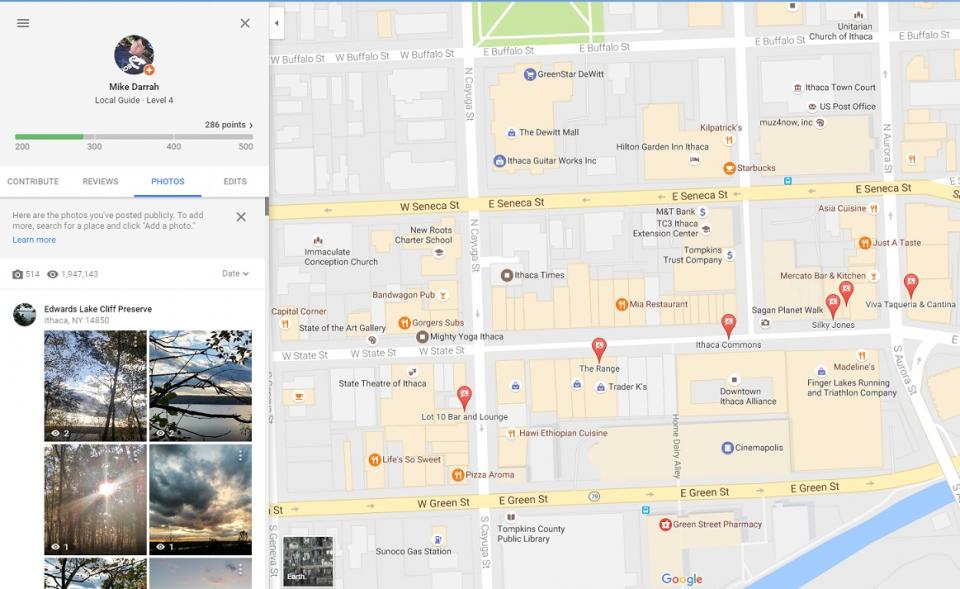Click the red pin above Ithaca Commons
Image resolution: width=960 pixels, height=589 pixels.
728,326
